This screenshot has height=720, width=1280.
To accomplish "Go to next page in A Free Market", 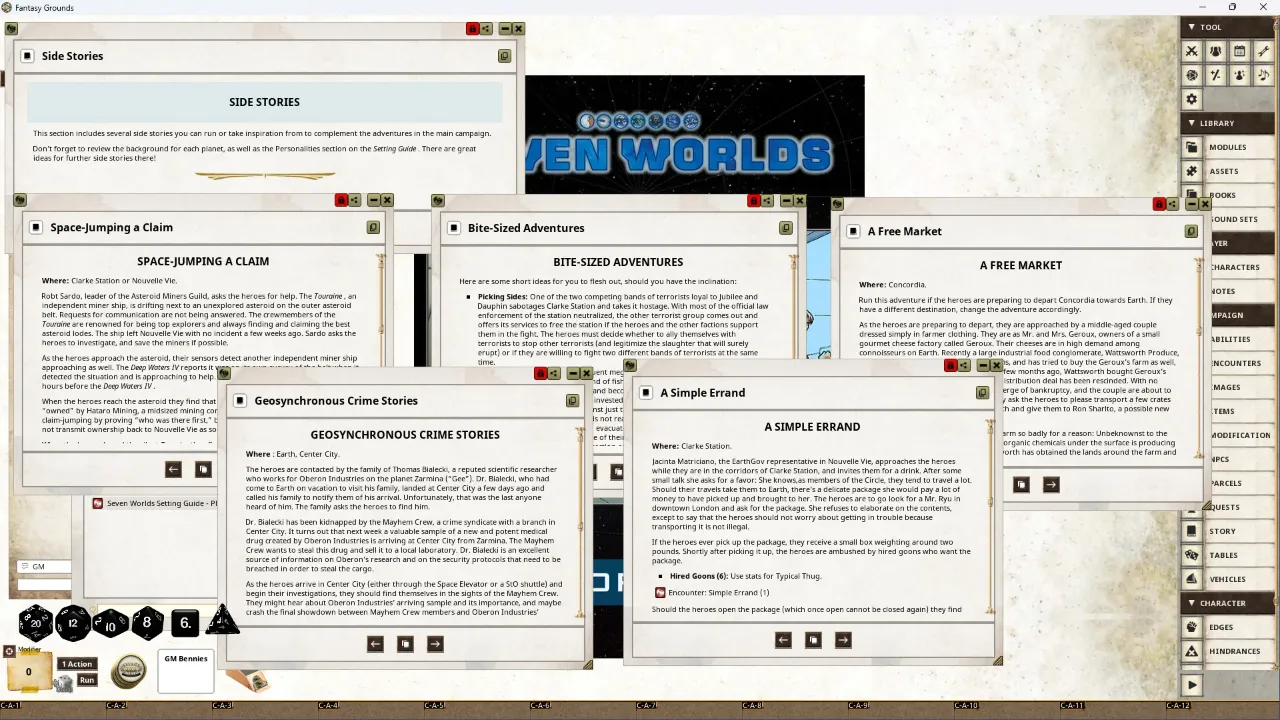I will click(x=1051, y=484).
